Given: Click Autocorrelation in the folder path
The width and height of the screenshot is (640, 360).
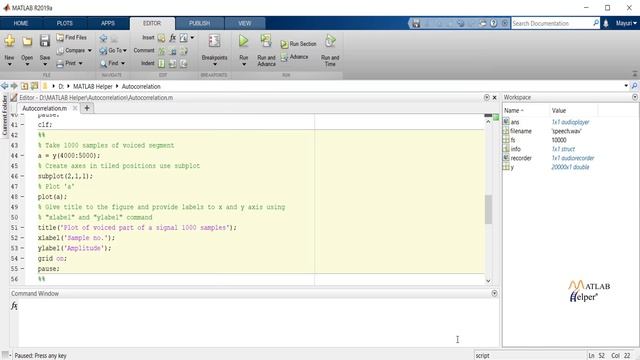Looking at the screenshot, I should coord(141,87).
